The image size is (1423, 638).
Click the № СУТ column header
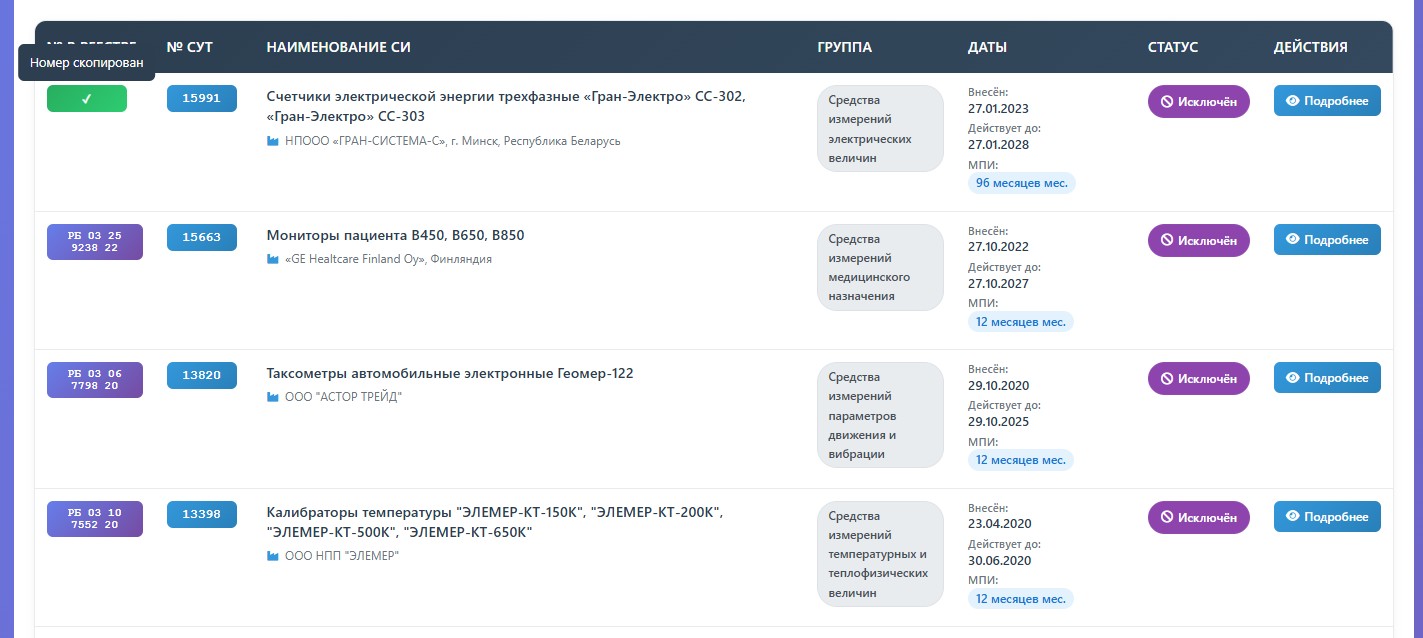click(190, 47)
